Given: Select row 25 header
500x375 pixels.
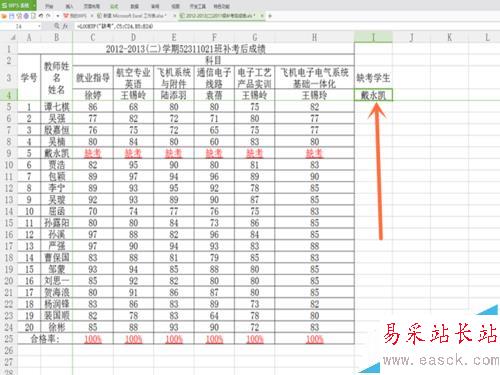Looking at the screenshot, I should pyautogui.click(x=9, y=339).
